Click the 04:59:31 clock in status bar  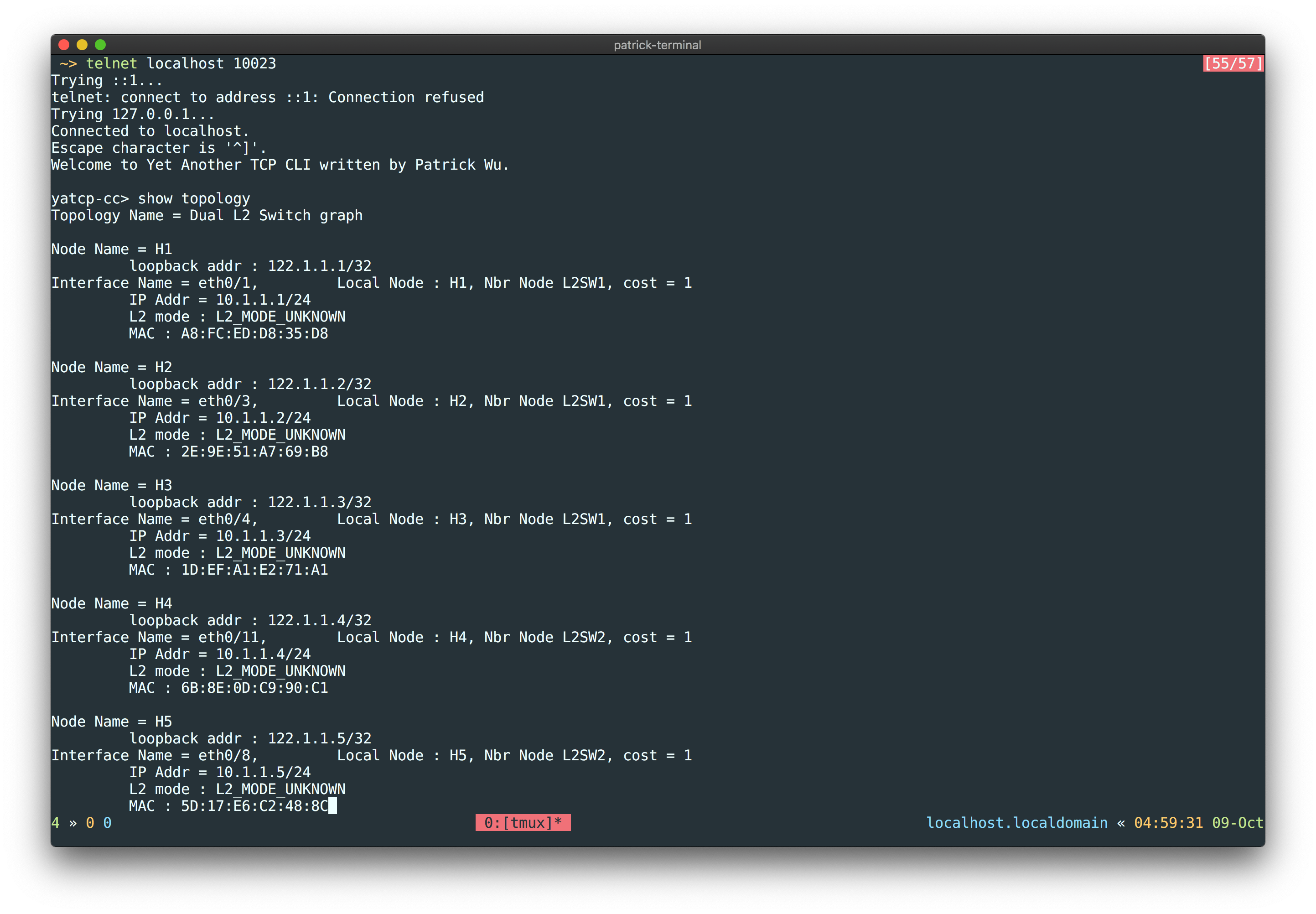click(x=1168, y=823)
